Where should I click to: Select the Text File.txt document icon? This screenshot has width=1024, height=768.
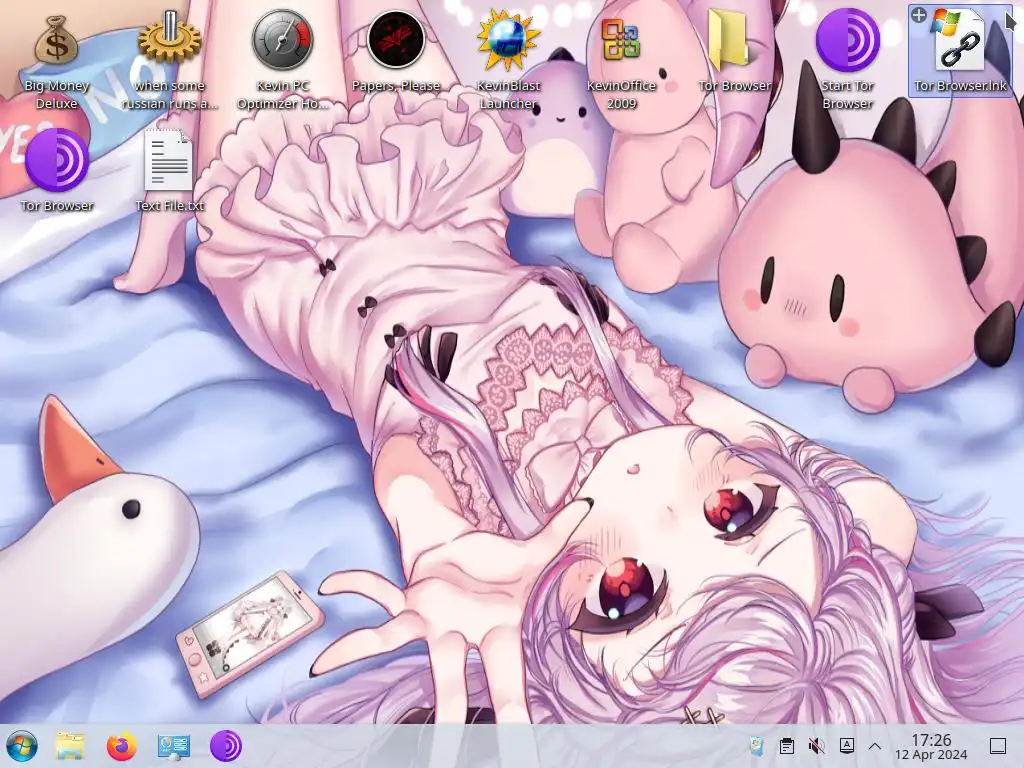pyautogui.click(x=169, y=160)
